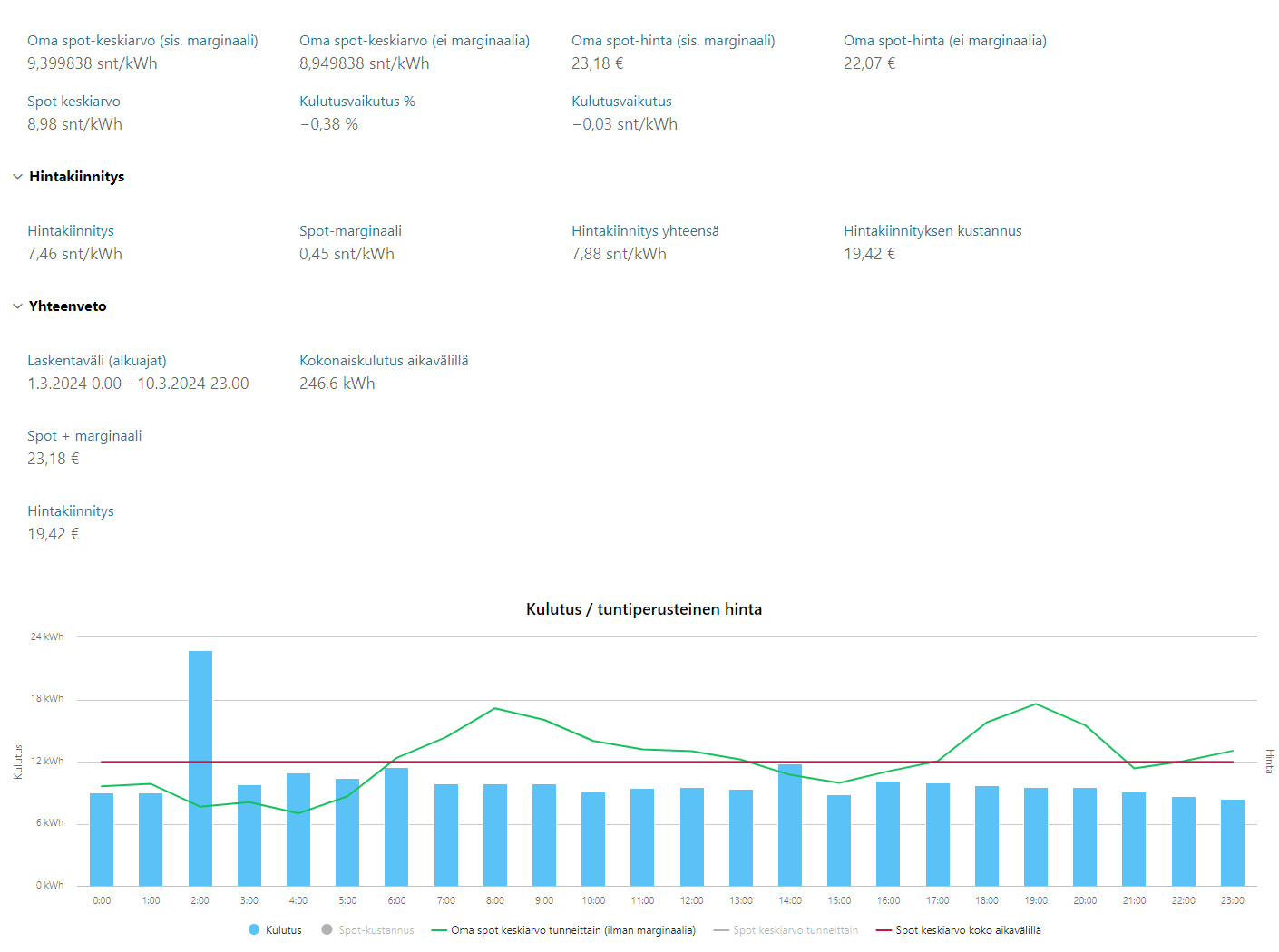Collapse the Yhteenveto section chevron
The width and height of the screenshot is (1279, 952).
coord(17,306)
